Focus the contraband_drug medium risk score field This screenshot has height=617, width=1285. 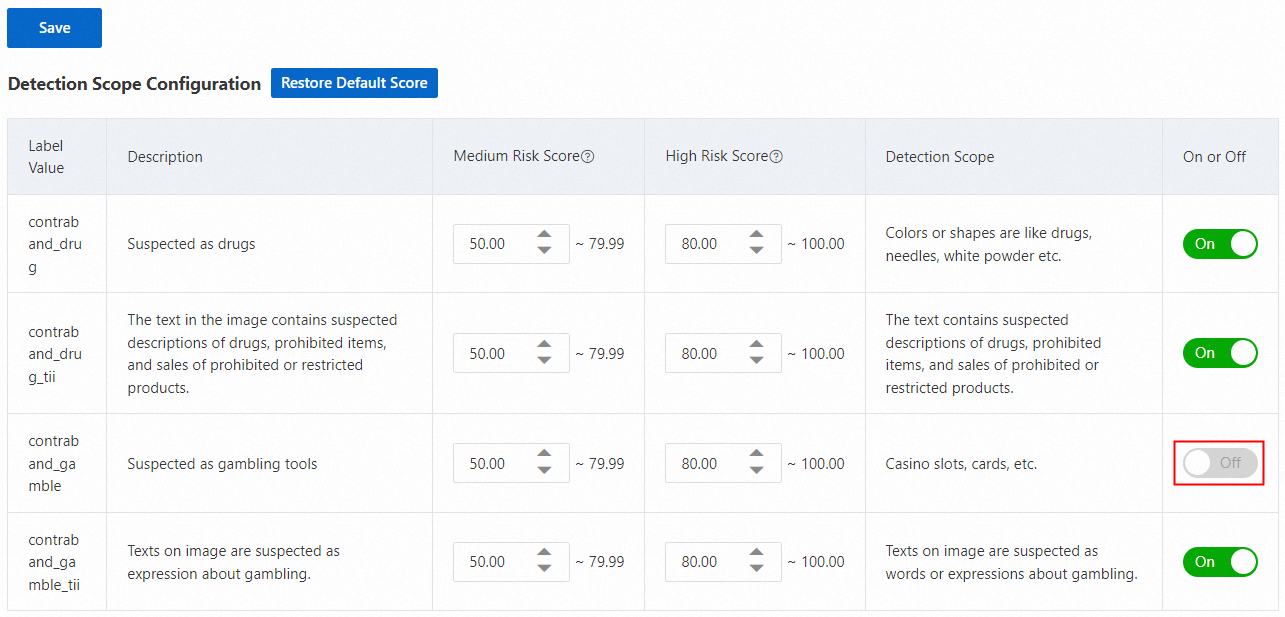[x=492, y=244]
